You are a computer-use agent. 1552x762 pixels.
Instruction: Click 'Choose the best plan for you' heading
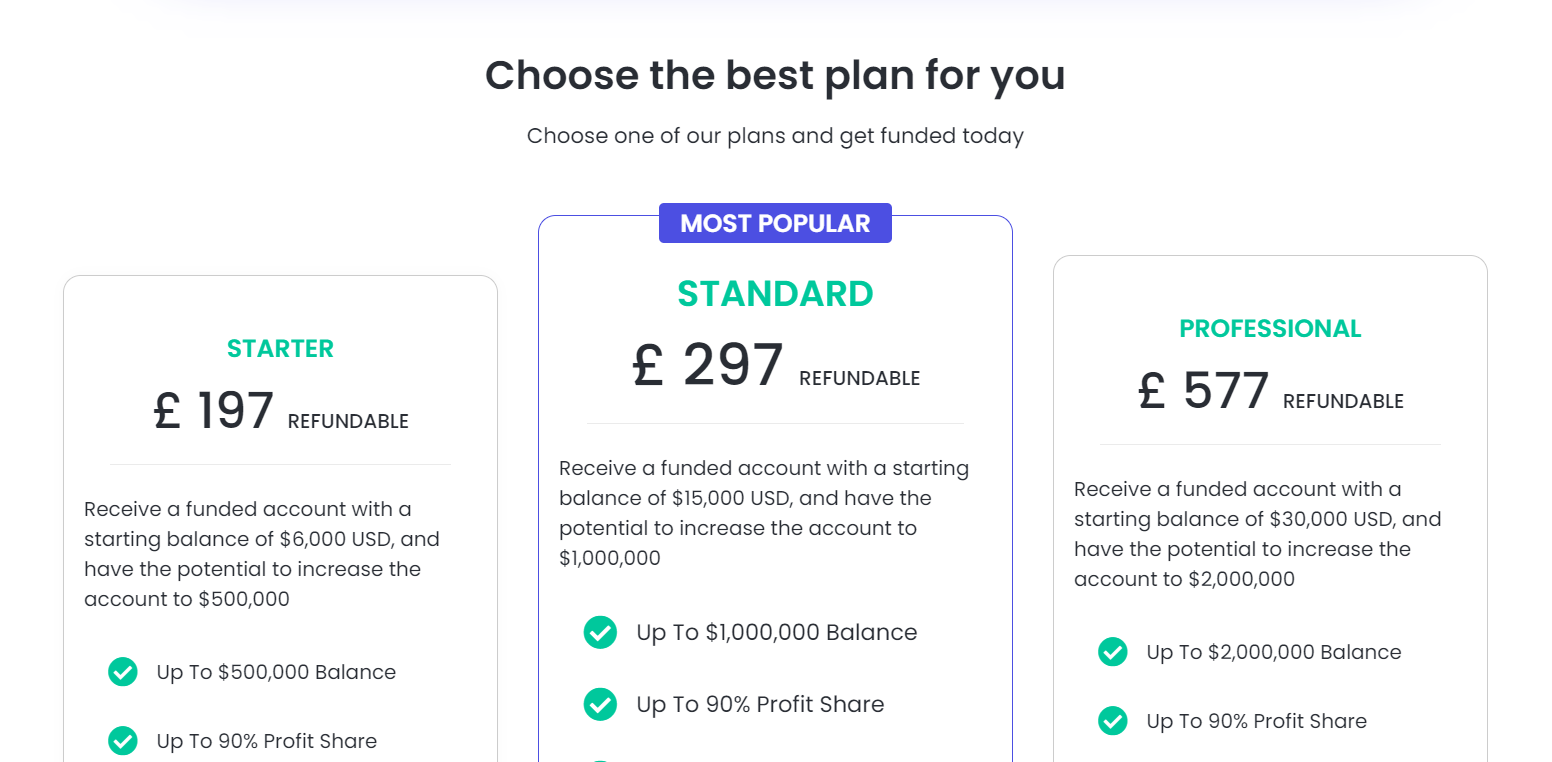click(775, 76)
